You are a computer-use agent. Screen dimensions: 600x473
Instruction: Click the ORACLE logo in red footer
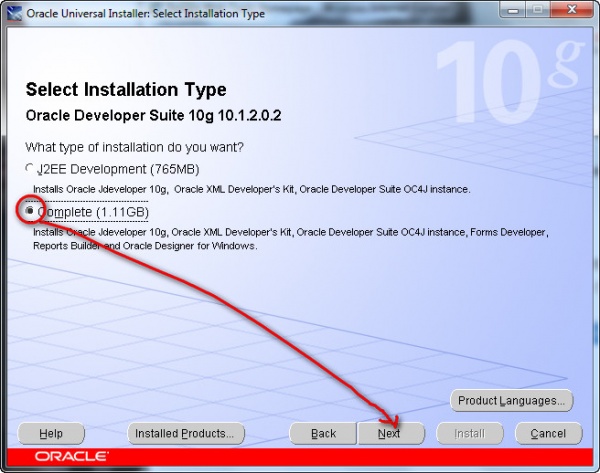(72, 456)
